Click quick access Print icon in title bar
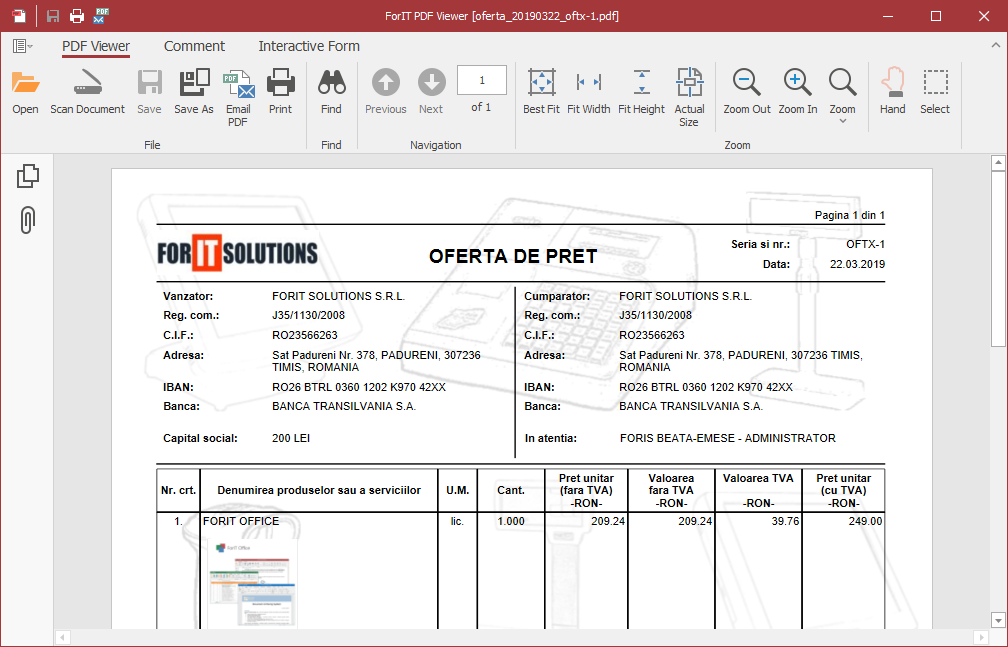 coord(76,15)
